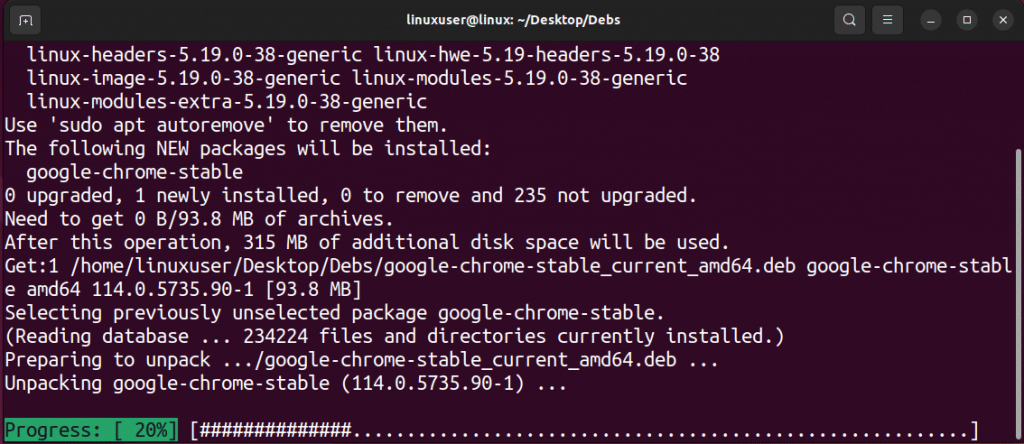Click the 'sudo apt autoremove' hint line
This screenshot has width=1024, height=444.
[226, 124]
